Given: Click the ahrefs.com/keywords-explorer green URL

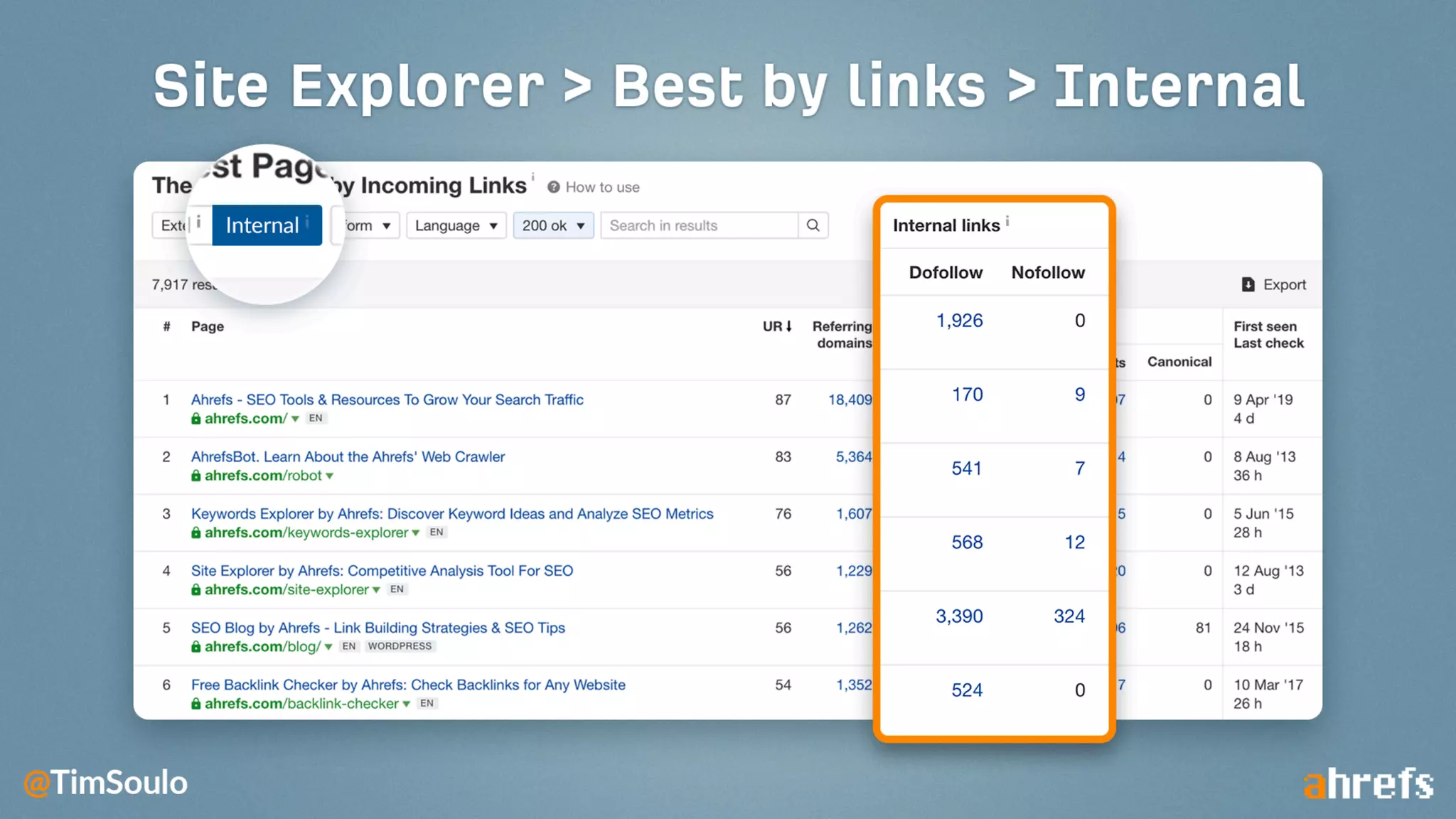Looking at the screenshot, I should pos(306,532).
